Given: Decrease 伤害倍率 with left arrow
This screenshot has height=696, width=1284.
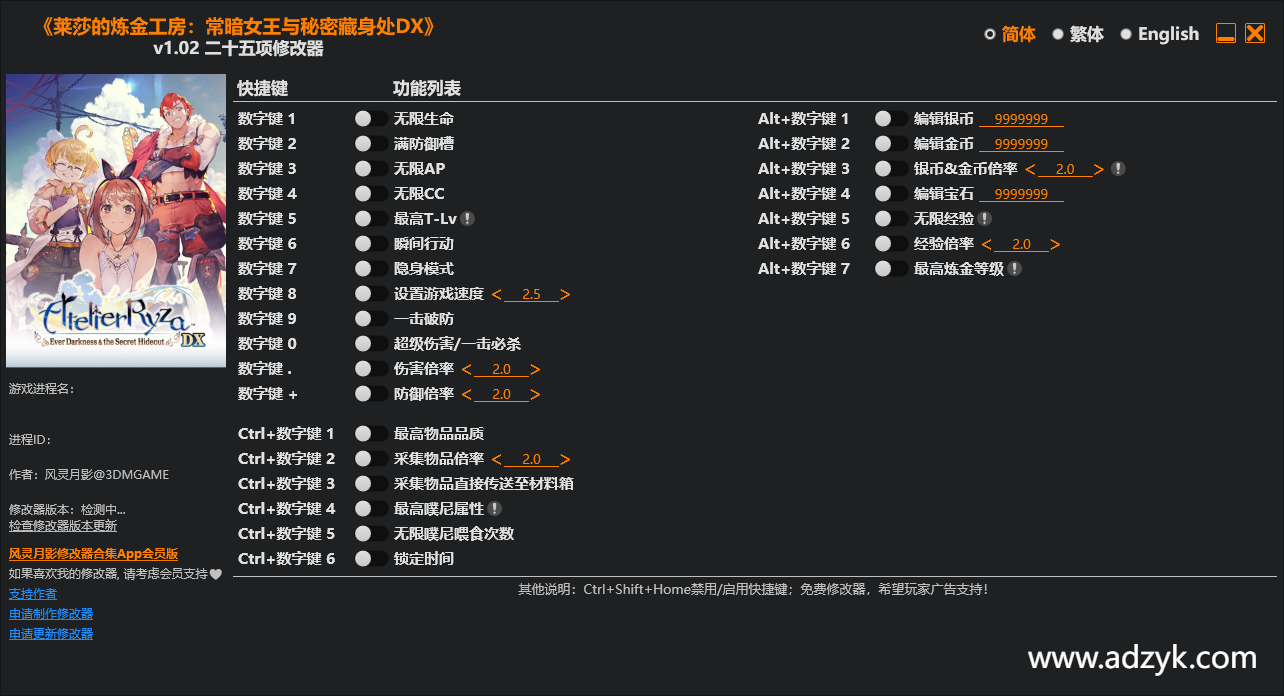Looking at the screenshot, I should point(467,370).
